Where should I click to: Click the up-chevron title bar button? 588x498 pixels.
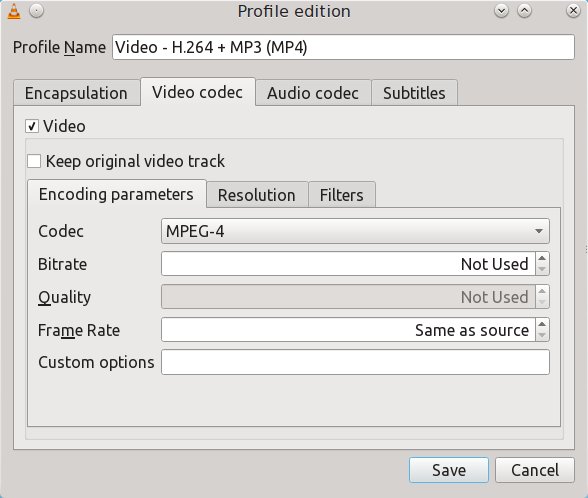(x=525, y=11)
